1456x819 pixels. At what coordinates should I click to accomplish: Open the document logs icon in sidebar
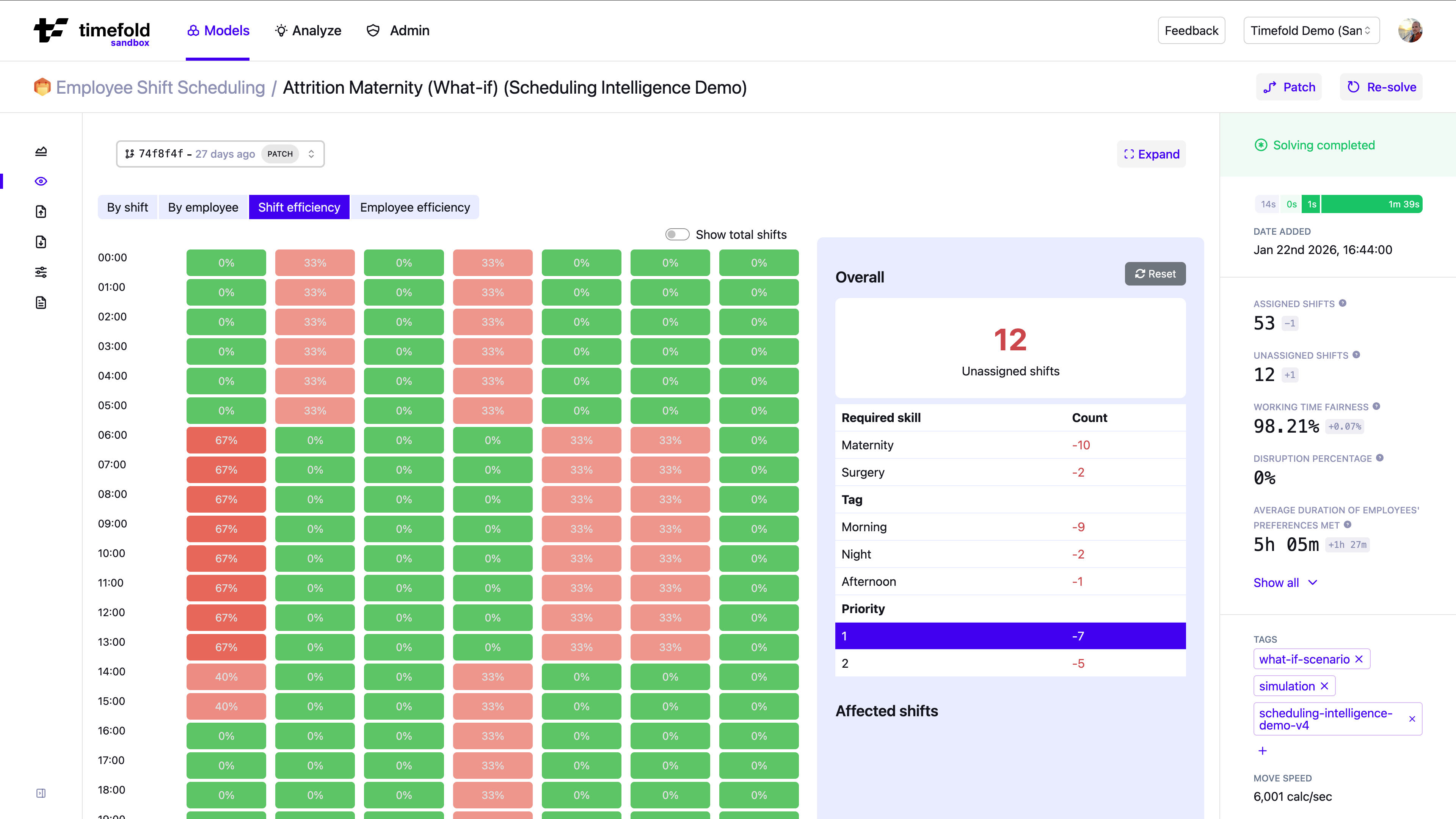click(x=41, y=303)
